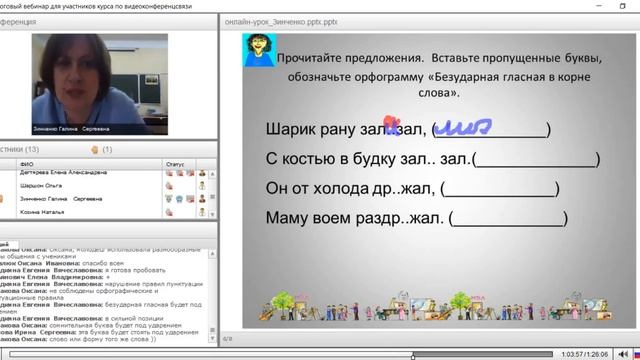Click the raised hand icon beside (1)
Screen dimensions: 640x360
[95, 150]
